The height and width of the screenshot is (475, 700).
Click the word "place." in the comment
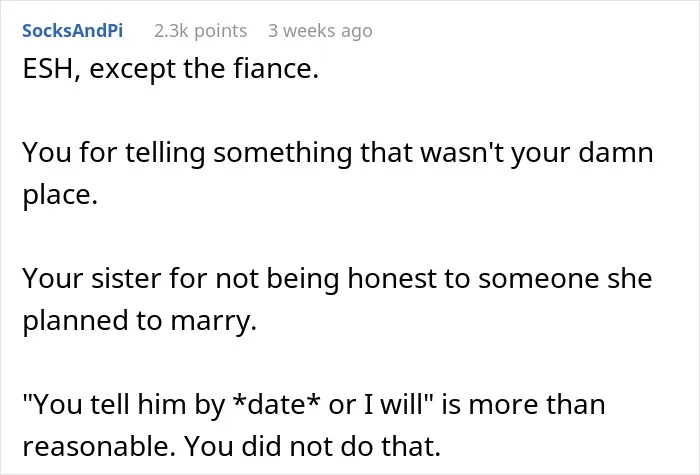tap(60, 196)
